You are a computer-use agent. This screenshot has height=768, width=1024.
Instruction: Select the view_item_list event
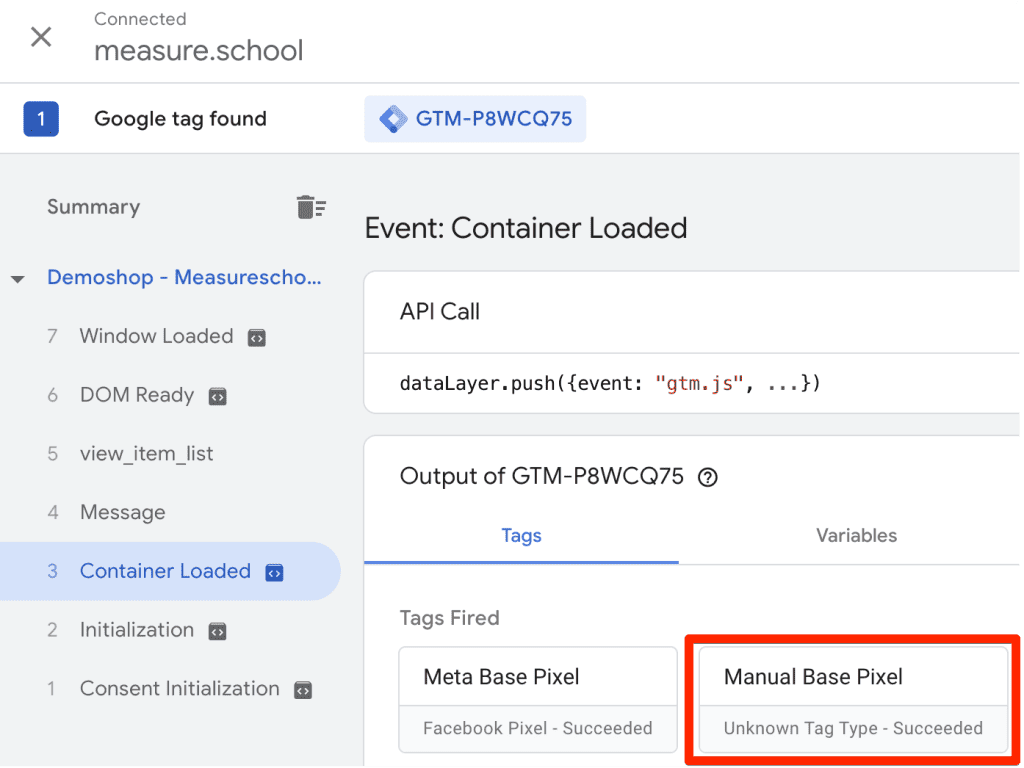(146, 453)
